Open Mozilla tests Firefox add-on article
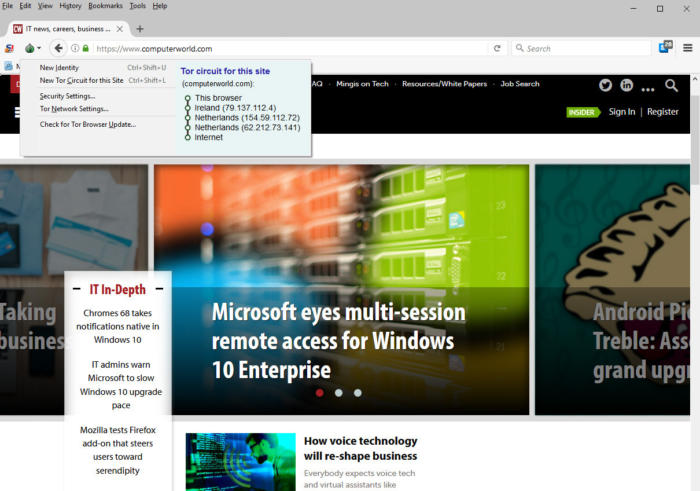This screenshot has width=700, height=491. [117, 450]
